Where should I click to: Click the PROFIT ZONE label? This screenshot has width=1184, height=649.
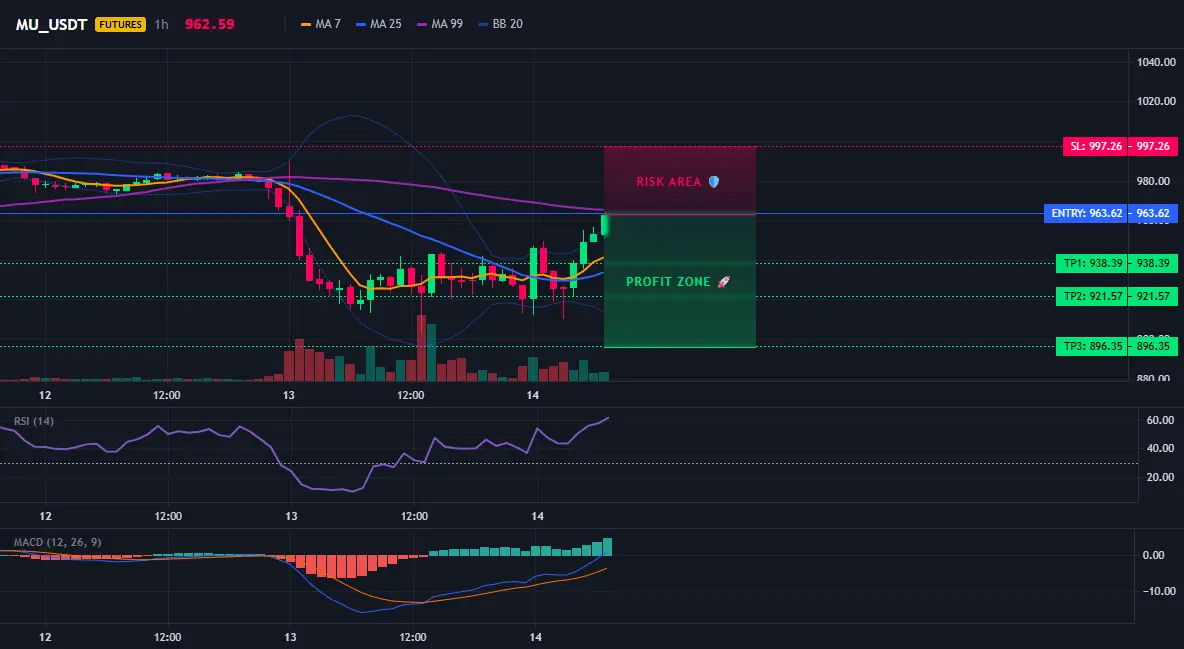coord(668,282)
